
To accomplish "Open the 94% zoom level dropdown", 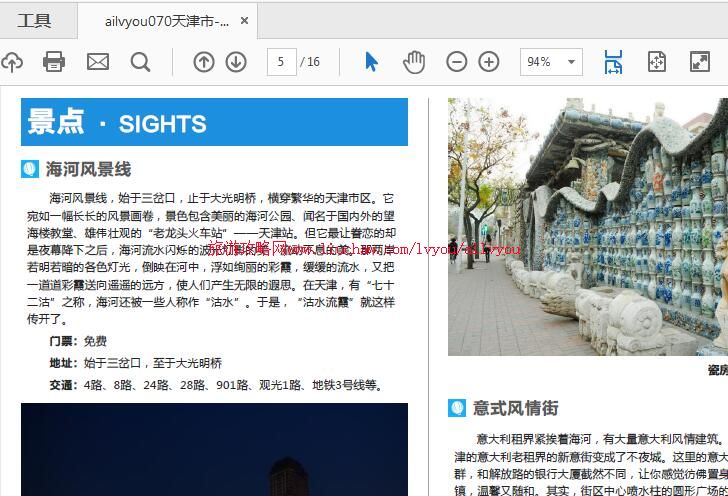I will [x=551, y=62].
